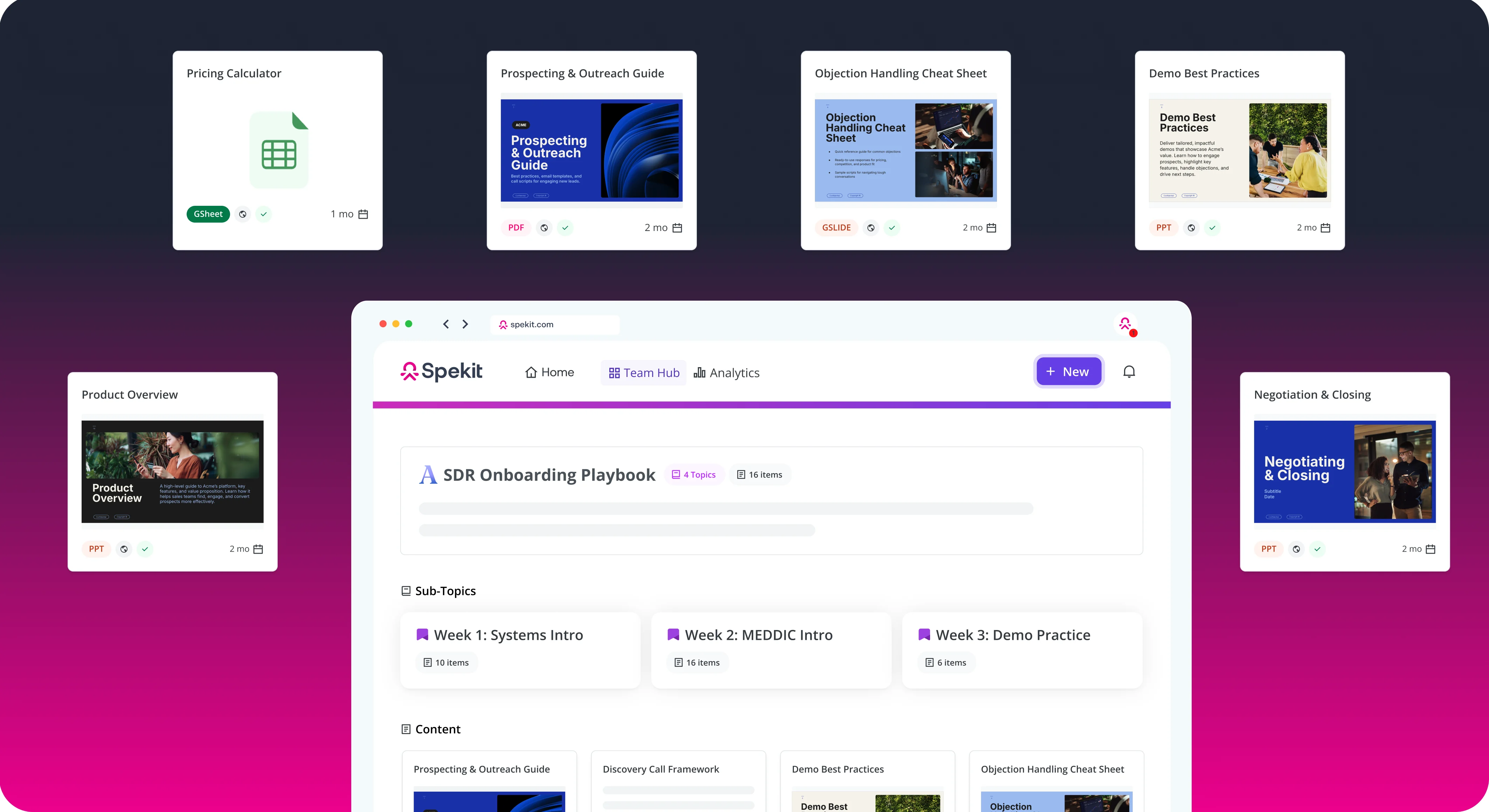Click the calendar icon on Demo Best Practices card
Viewport: 1489px width, 812px height.
click(1325, 228)
